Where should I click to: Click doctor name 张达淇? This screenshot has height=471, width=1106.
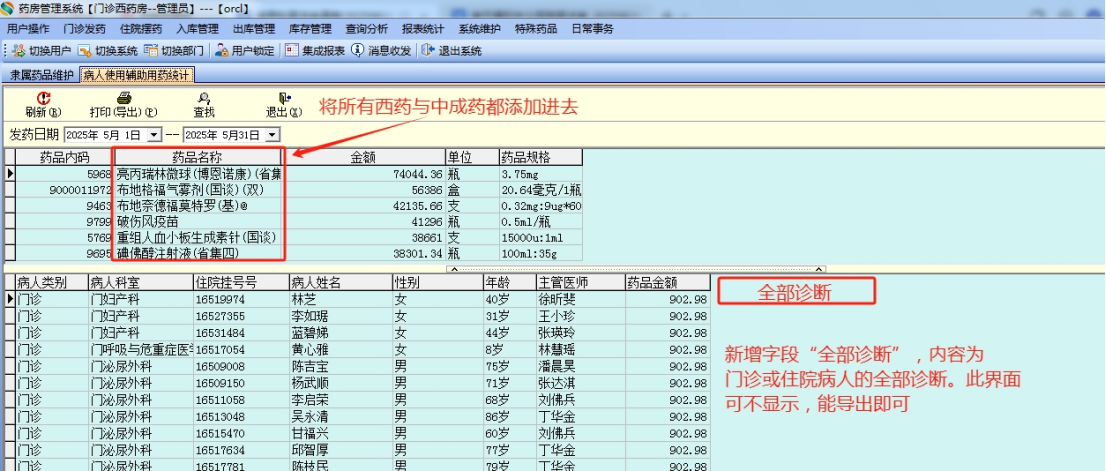pyautogui.click(x=581, y=384)
